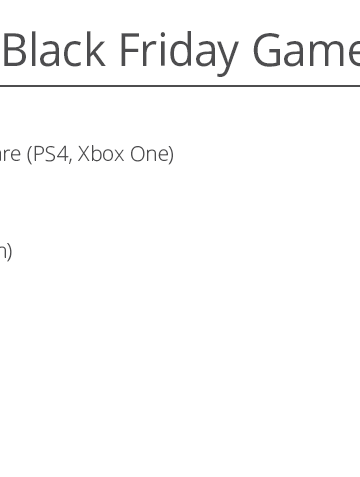The image size is (360, 477).
Task: Click the letter "k" ending Black
Action: click(x=95, y=49)
